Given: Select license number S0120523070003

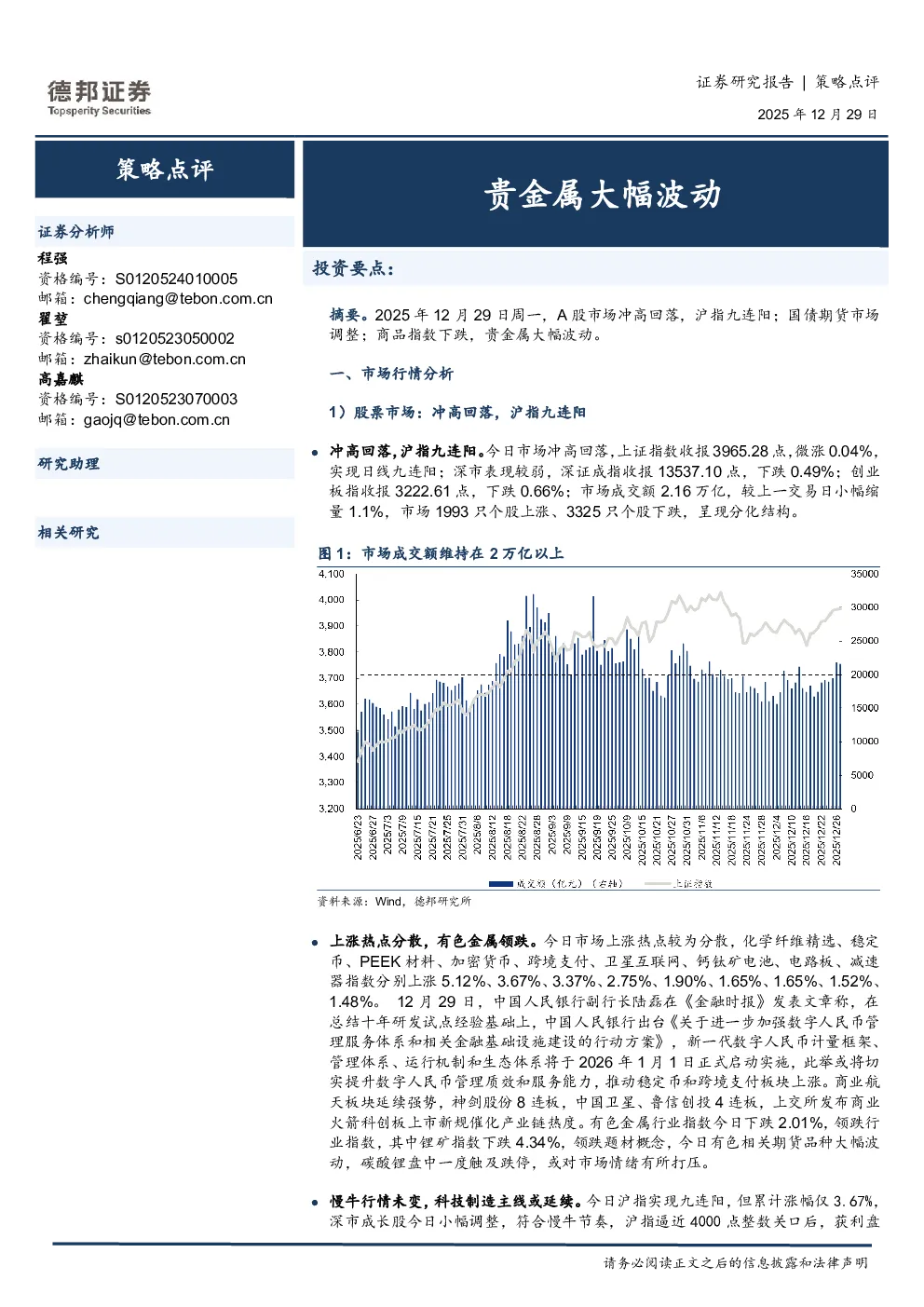Looking at the screenshot, I should click(x=176, y=400).
